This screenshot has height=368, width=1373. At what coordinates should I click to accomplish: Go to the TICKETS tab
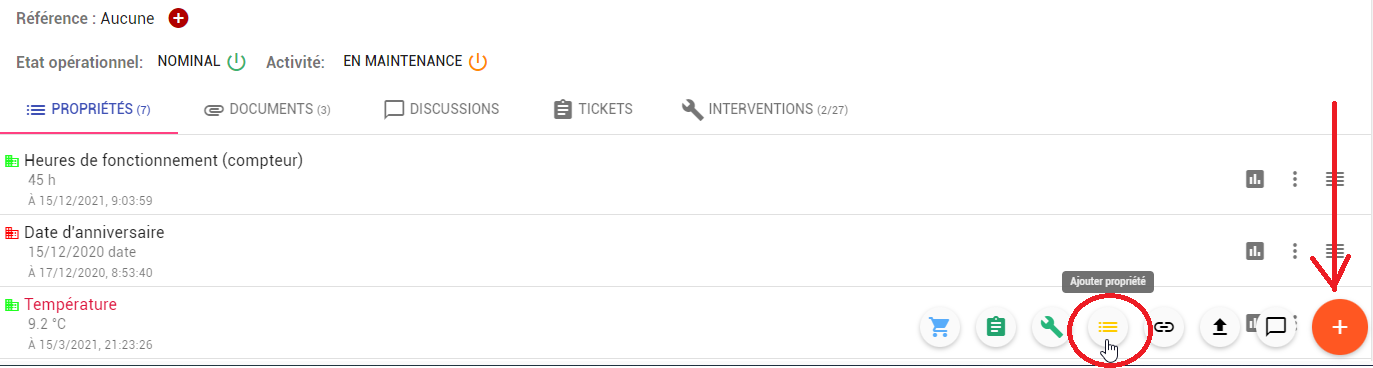[x=593, y=109]
